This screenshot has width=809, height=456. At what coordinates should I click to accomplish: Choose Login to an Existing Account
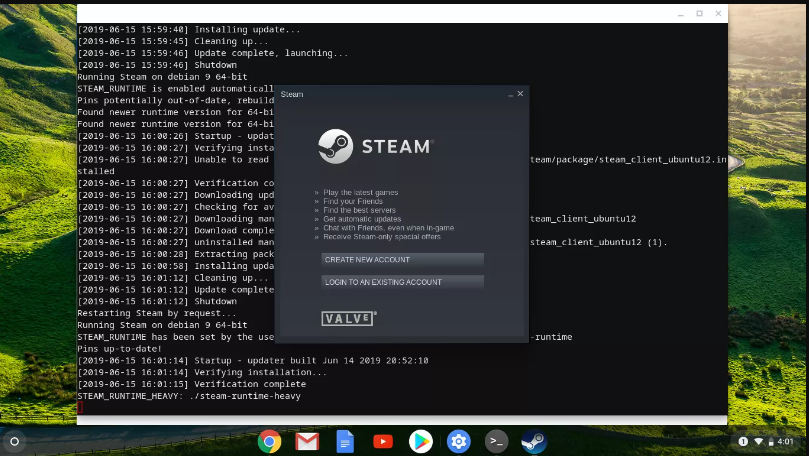pos(402,282)
